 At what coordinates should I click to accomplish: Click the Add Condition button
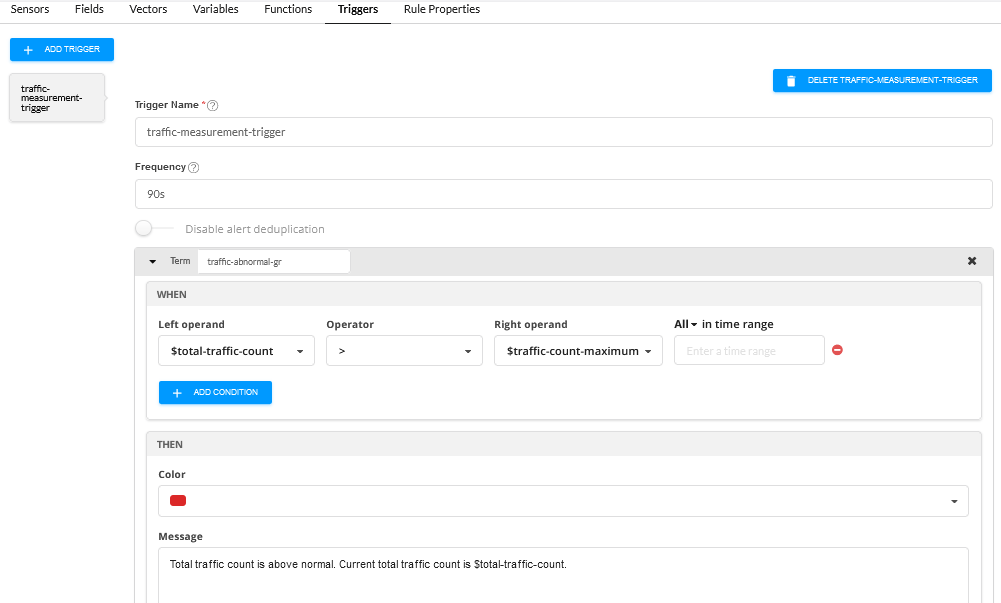point(215,393)
